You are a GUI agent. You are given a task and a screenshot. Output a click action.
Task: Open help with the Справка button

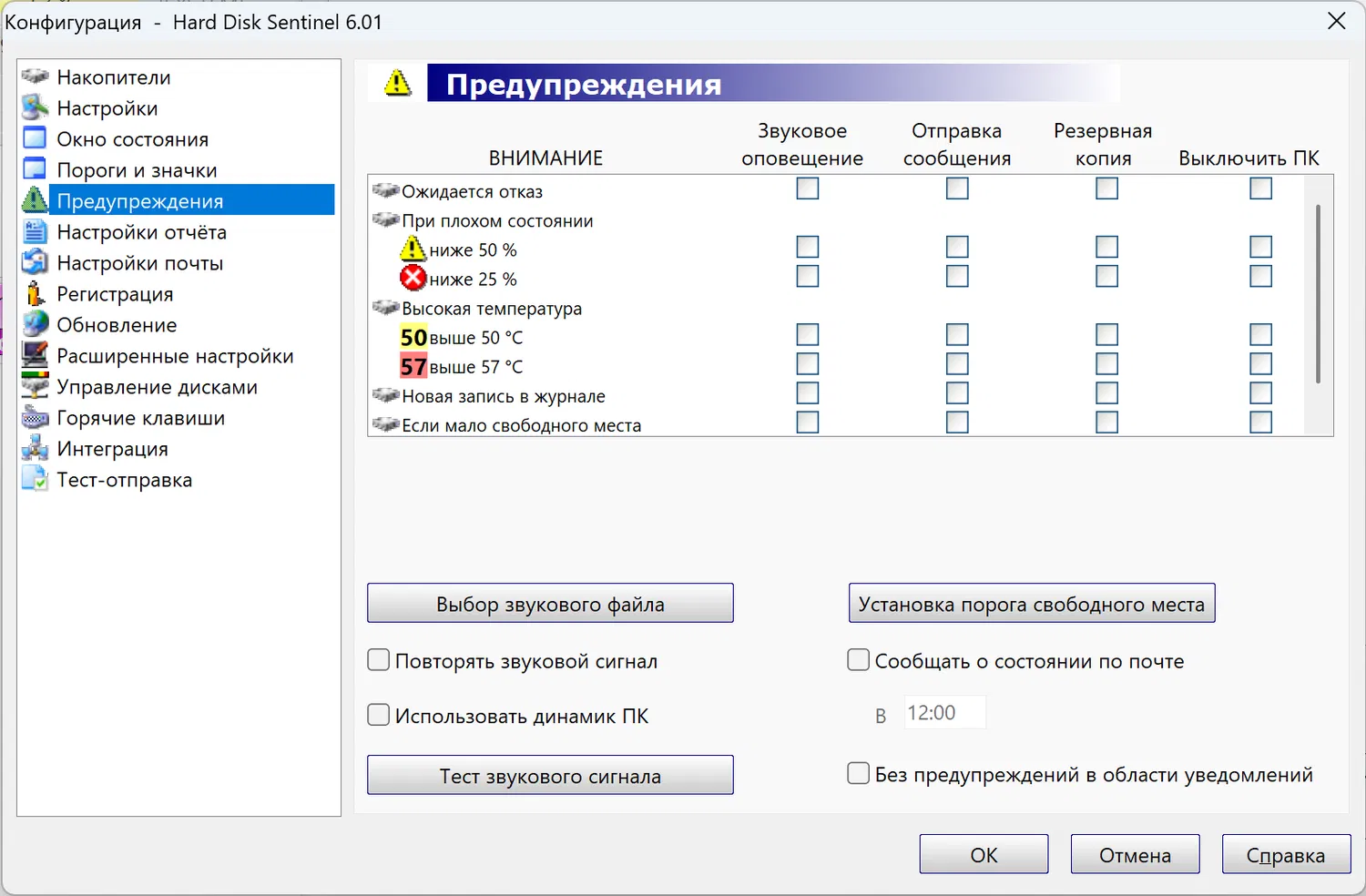(x=1286, y=855)
